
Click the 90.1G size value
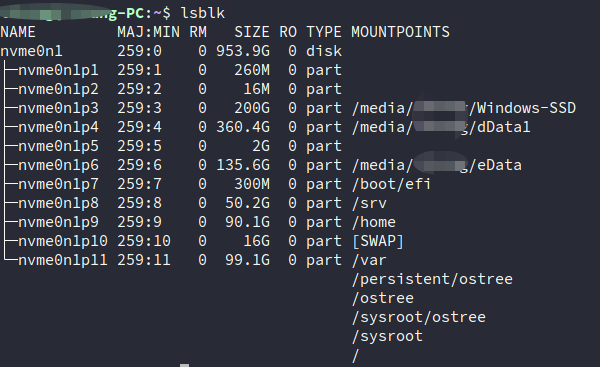pos(247,222)
